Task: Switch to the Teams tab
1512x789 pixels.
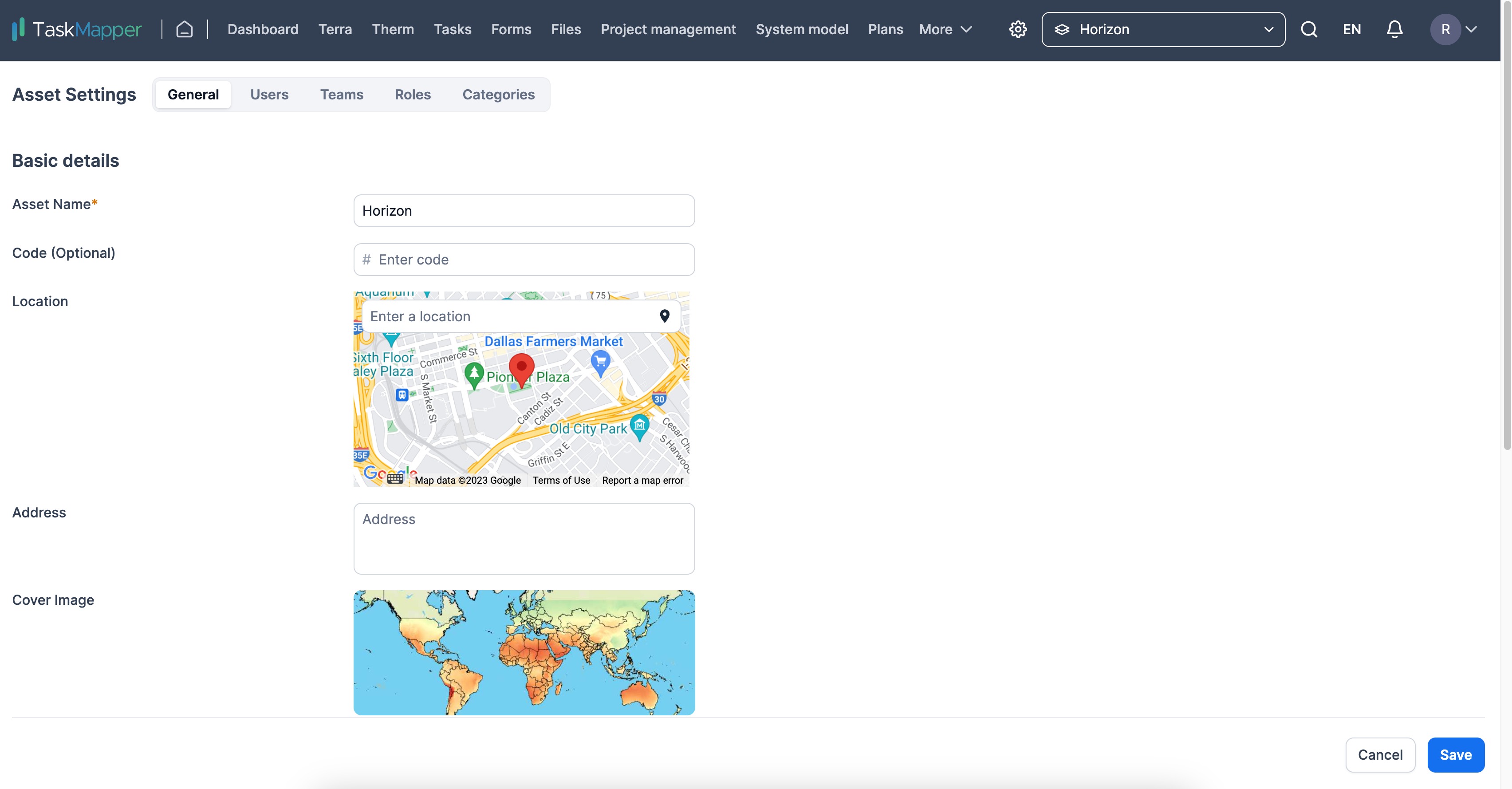Action: [x=342, y=95]
